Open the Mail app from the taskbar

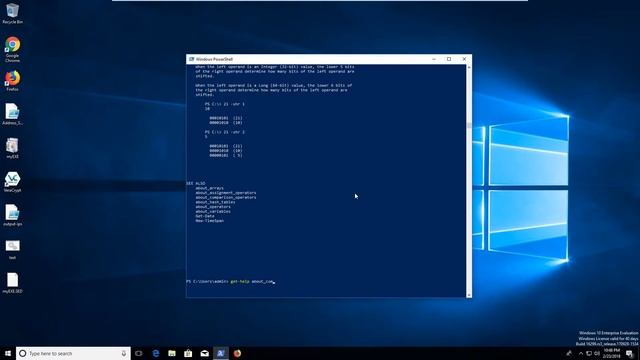204,353
